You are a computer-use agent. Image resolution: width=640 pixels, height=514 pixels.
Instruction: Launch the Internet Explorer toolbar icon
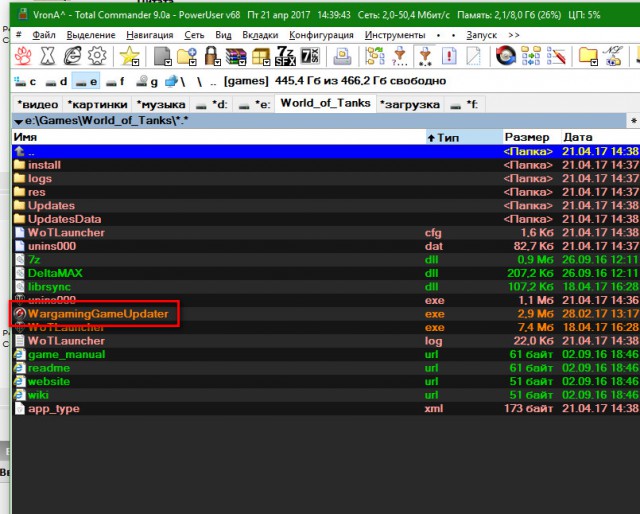coord(72,56)
